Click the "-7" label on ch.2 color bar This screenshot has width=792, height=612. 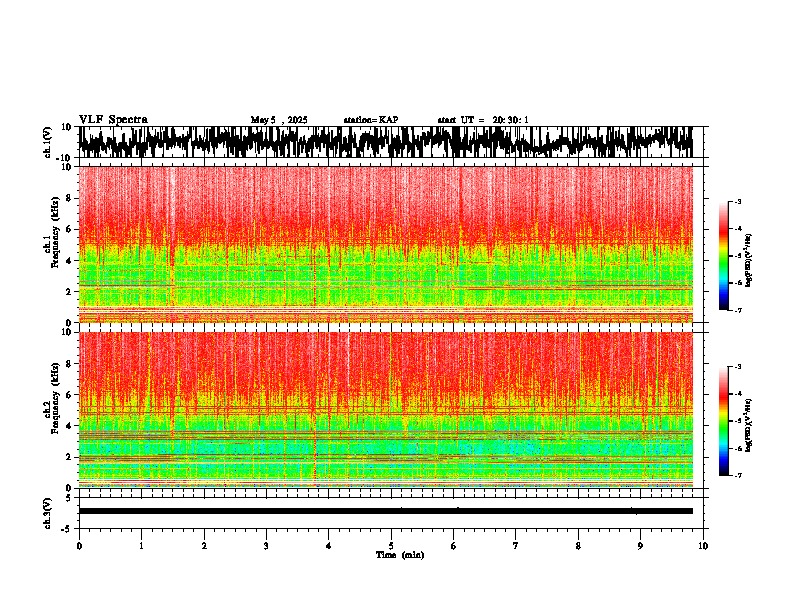(738, 476)
